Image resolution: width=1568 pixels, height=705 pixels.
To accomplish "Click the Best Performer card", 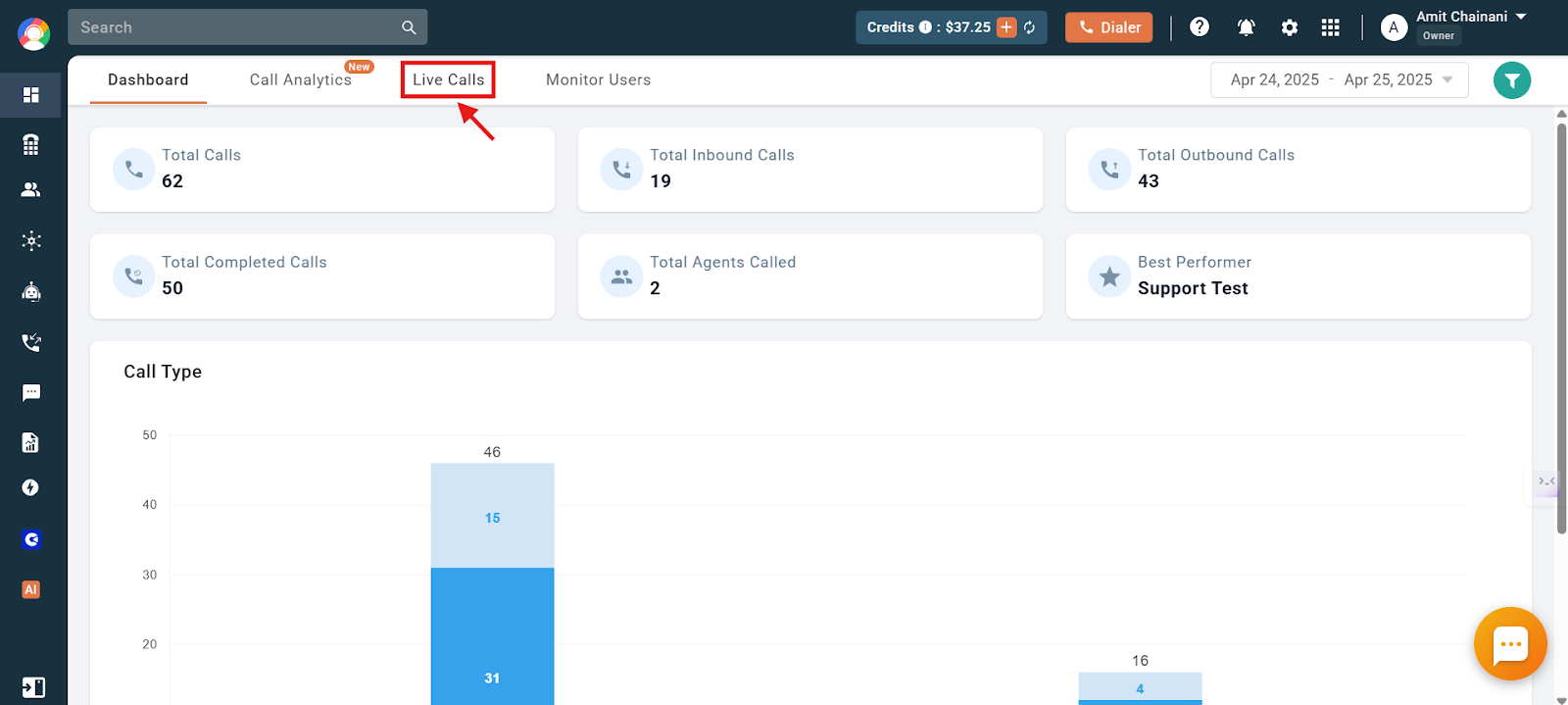I will tap(1298, 277).
